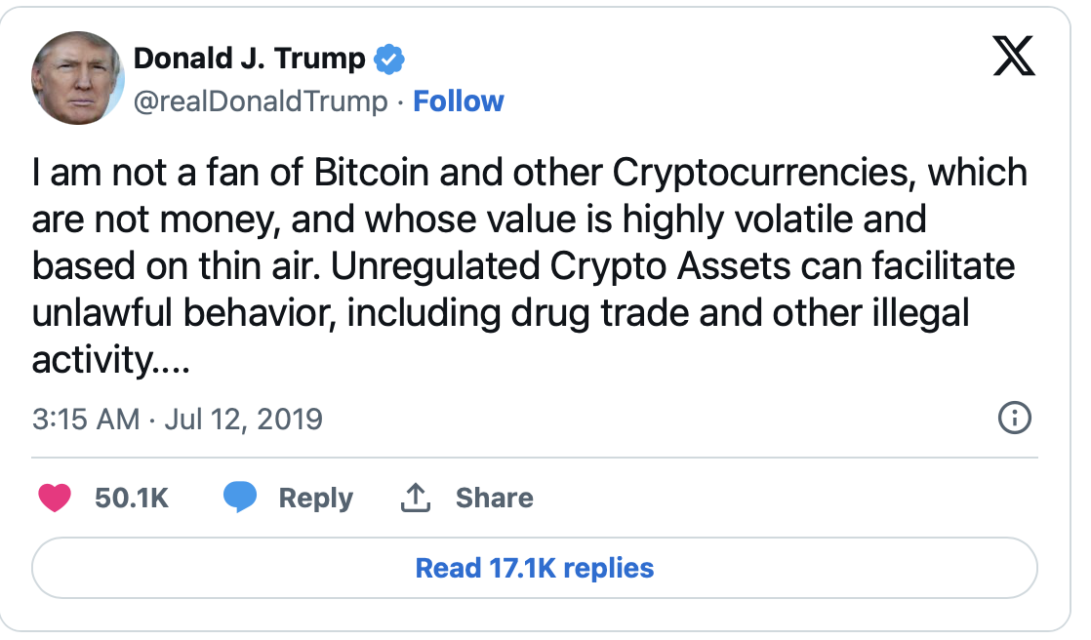The width and height of the screenshot is (1091, 640).
Task: Click the blue verified checkmark badge
Action: tap(389, 58)
